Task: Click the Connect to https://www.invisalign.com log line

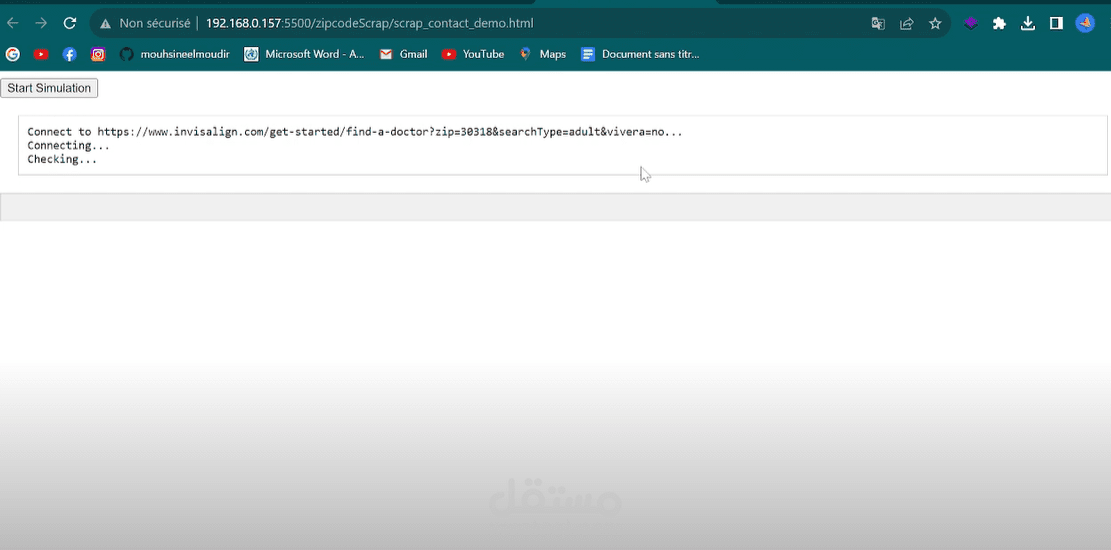Action: click(x=354, y=132)
